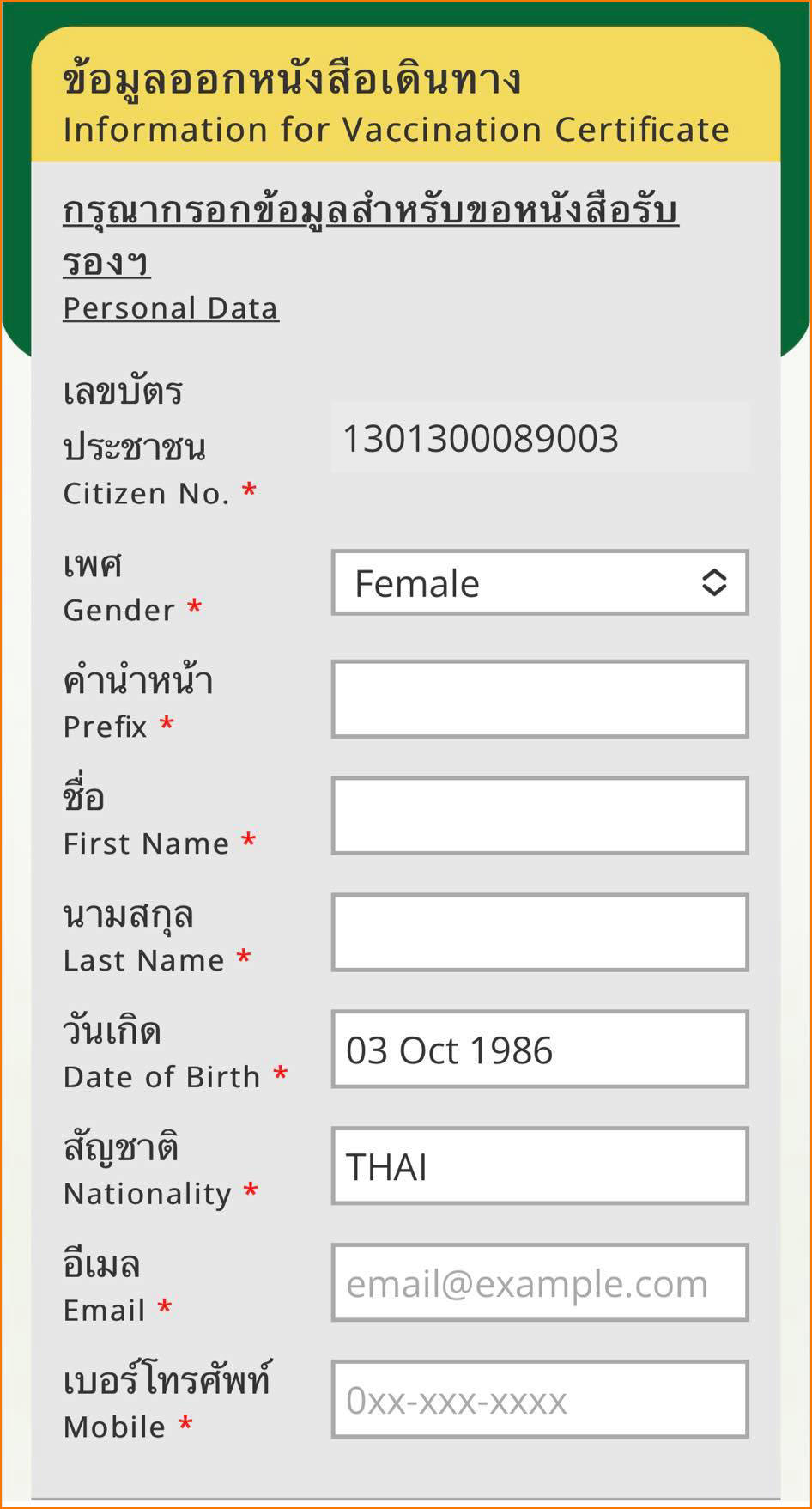The image size is (812, 1509).
Task: Open the Gender selection dropdown
Action: (x=538, y=583)
